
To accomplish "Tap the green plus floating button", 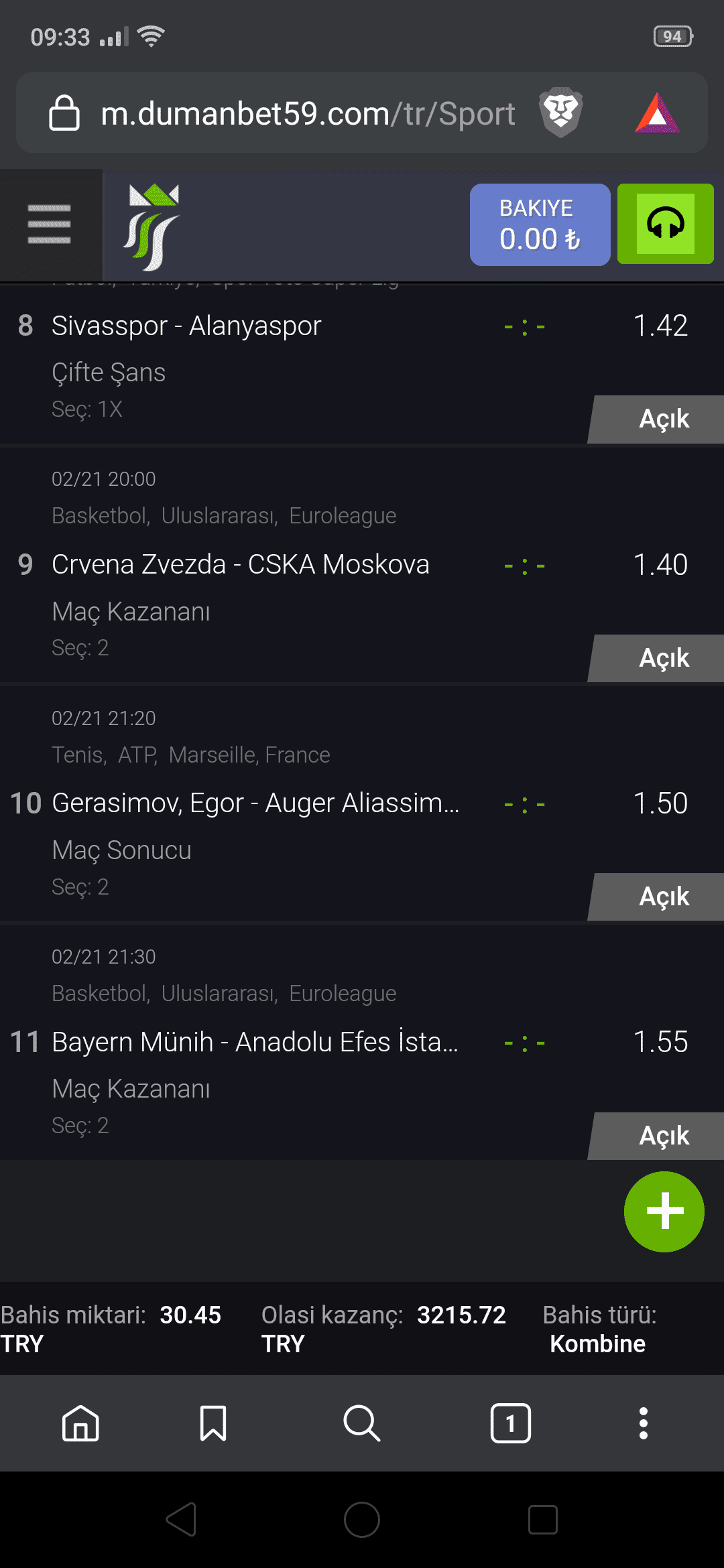I will 664,1212.
